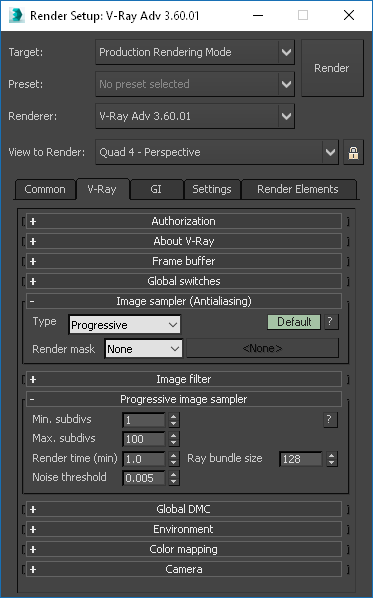Click the 3ds Max app icon in title bar
Screen dimensions: 373x598
pyautogui.click(x=16, y=15)
